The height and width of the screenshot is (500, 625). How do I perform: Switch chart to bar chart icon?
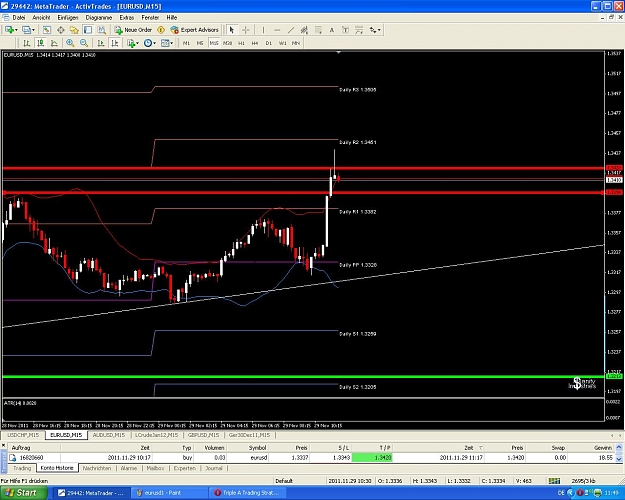(x=26, y=43)
